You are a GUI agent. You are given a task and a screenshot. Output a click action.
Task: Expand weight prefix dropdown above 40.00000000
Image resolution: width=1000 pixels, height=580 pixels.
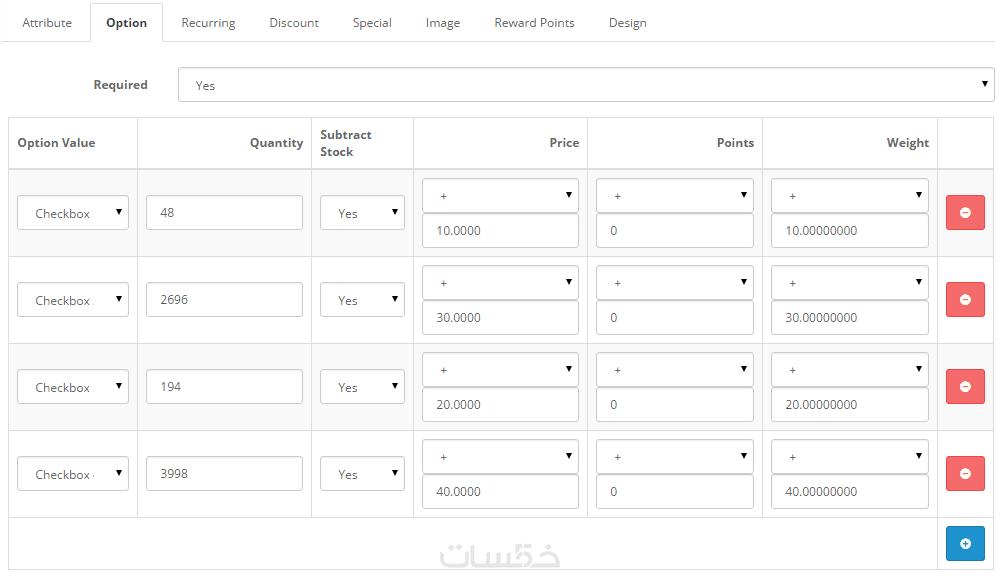(849, 457)
